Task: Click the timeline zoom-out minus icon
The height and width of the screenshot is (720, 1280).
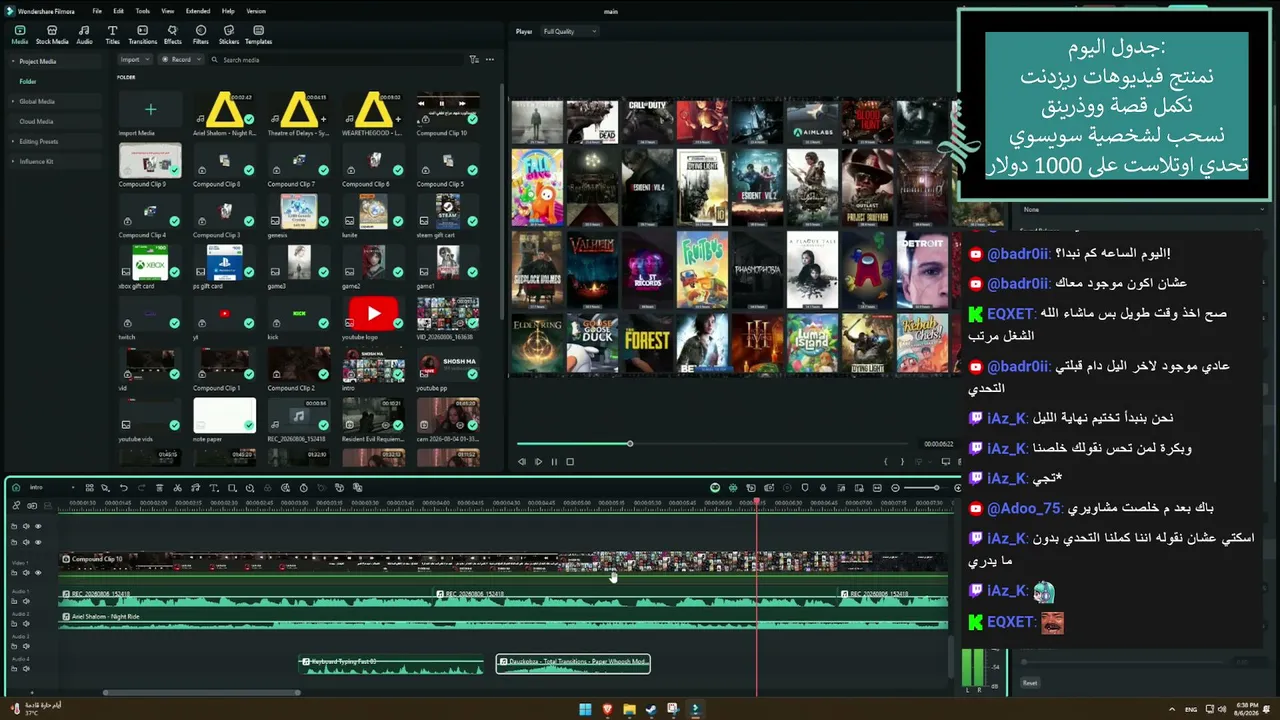Action: 895,488
